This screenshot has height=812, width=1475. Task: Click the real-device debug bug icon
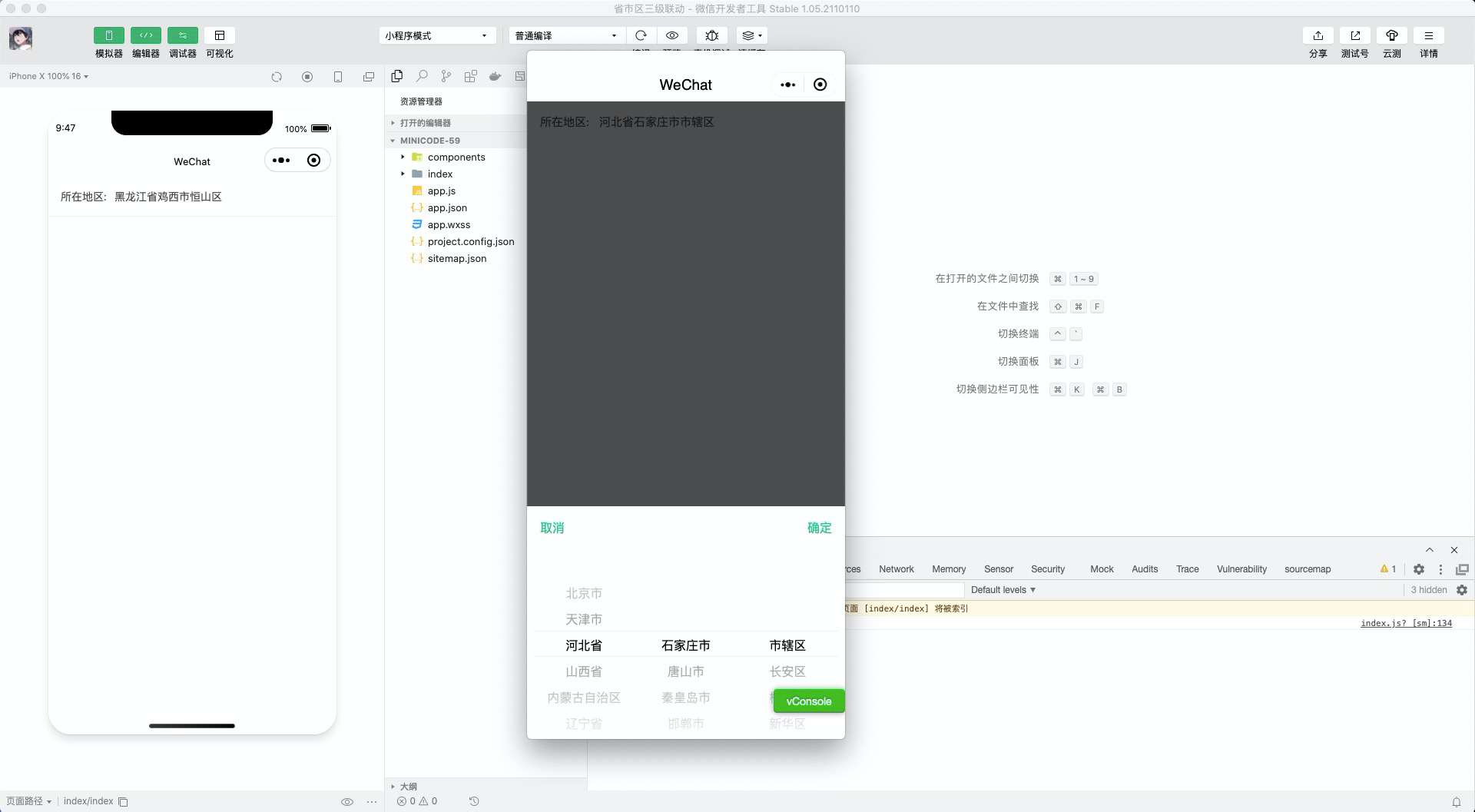712,35
